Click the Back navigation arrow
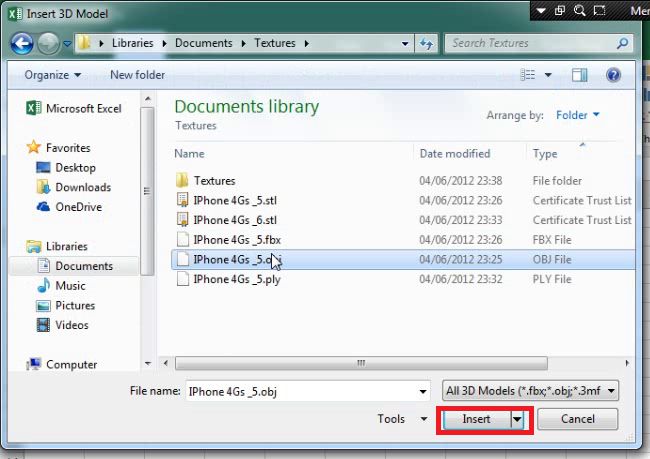The width and height of the screenshot is (650, 459). [22, 44]
